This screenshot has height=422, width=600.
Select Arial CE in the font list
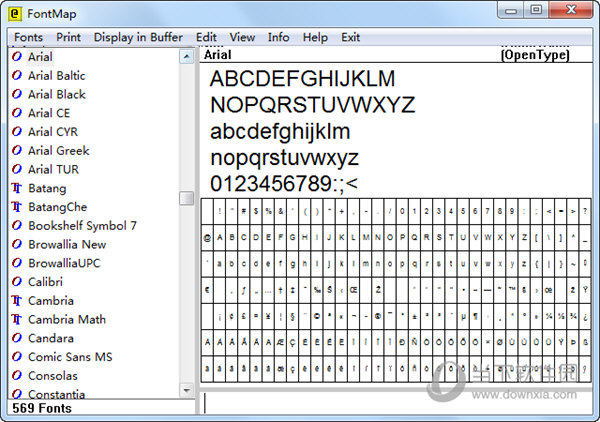(49, 113)
